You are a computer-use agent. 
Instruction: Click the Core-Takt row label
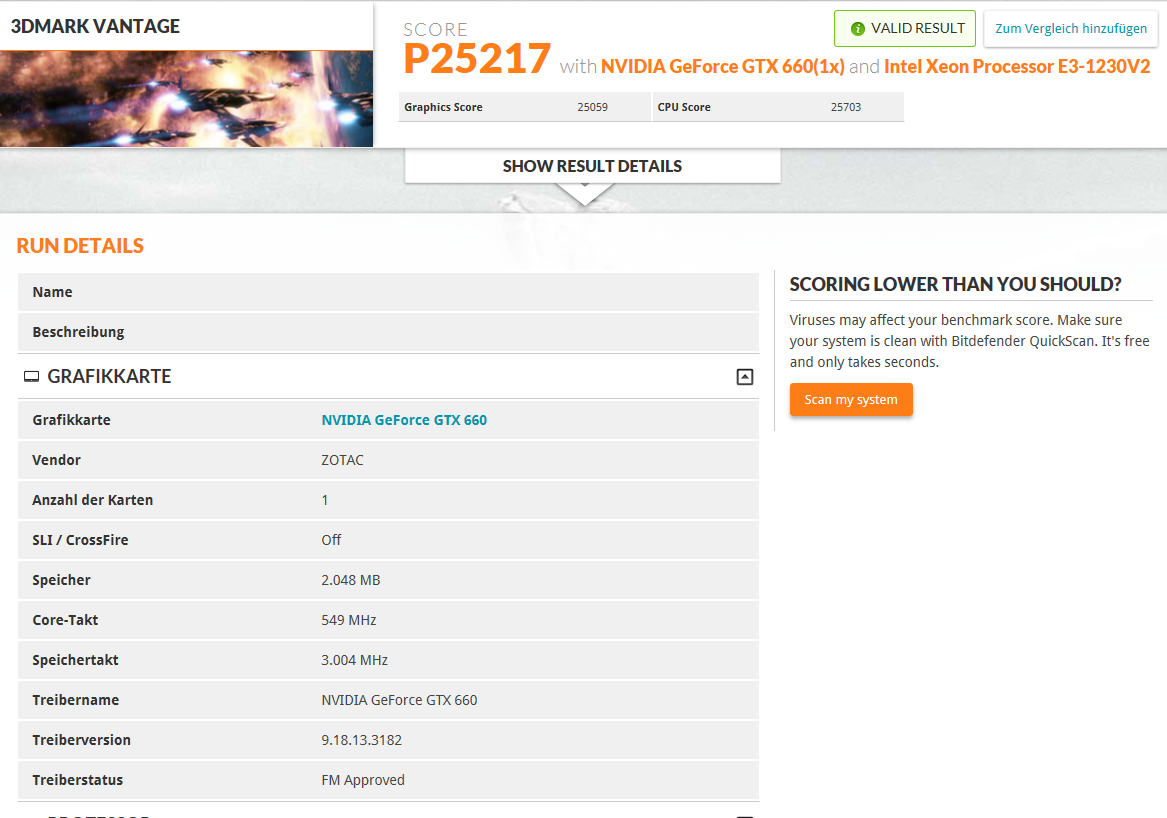click(x=65, y=620)
